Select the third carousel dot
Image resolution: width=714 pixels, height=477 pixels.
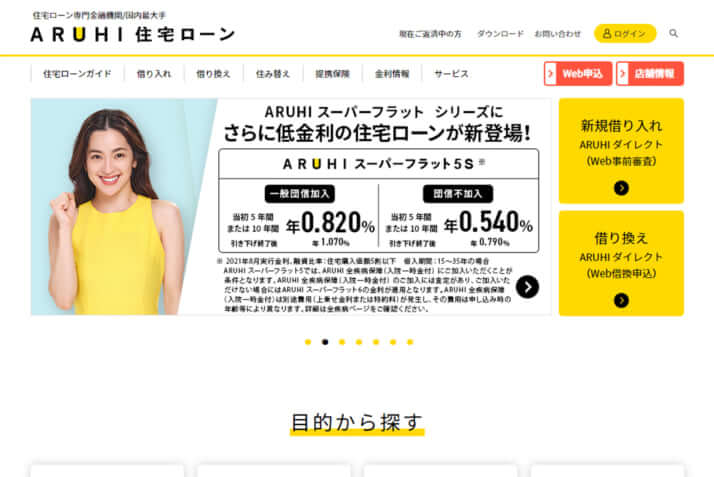342,342
